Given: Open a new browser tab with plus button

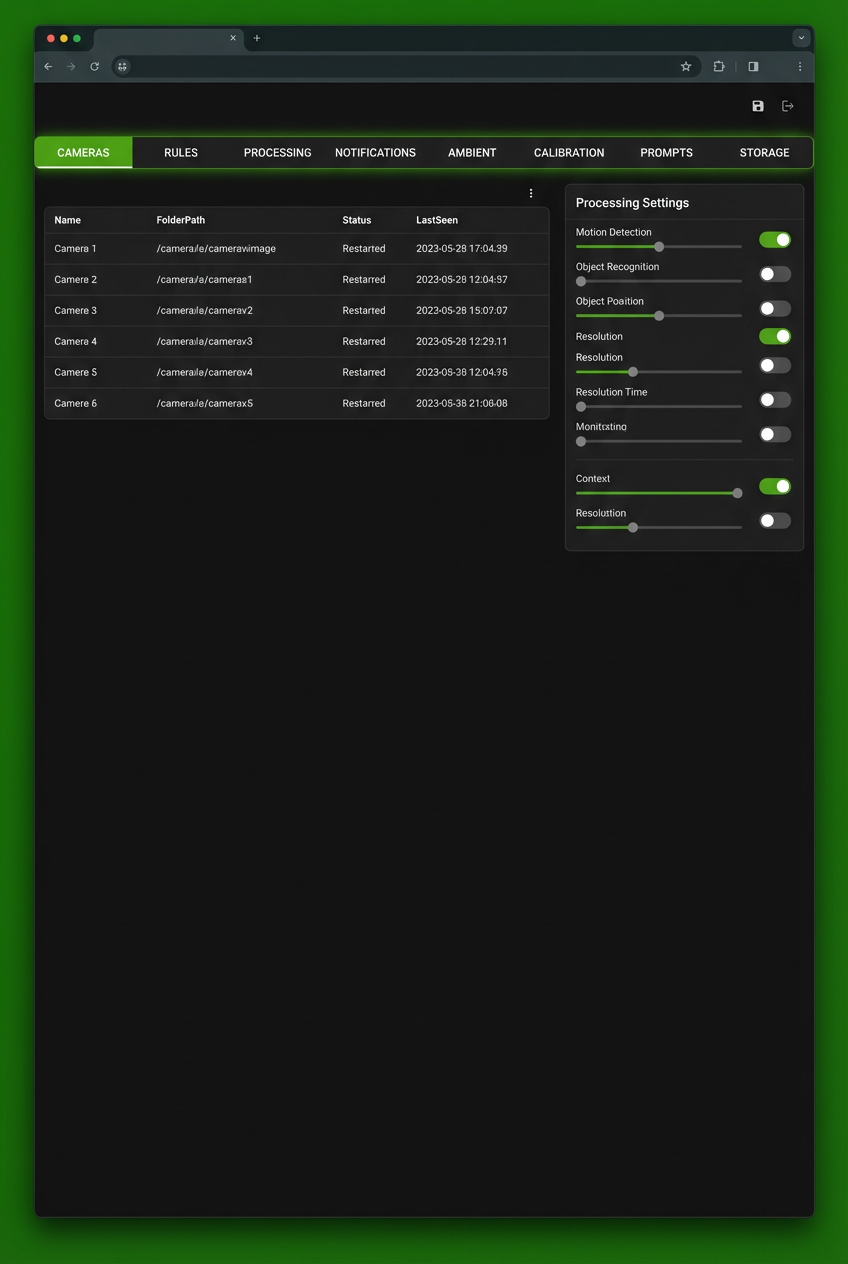Looking at the screenshot, I should click(257, 38).
